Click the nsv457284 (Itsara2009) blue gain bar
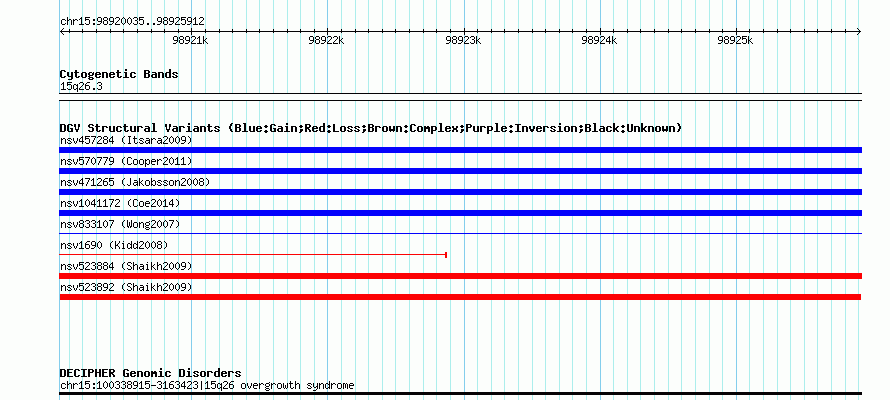Screen dimensions: 890x400 pyautogui.click(x=460, y=150)
